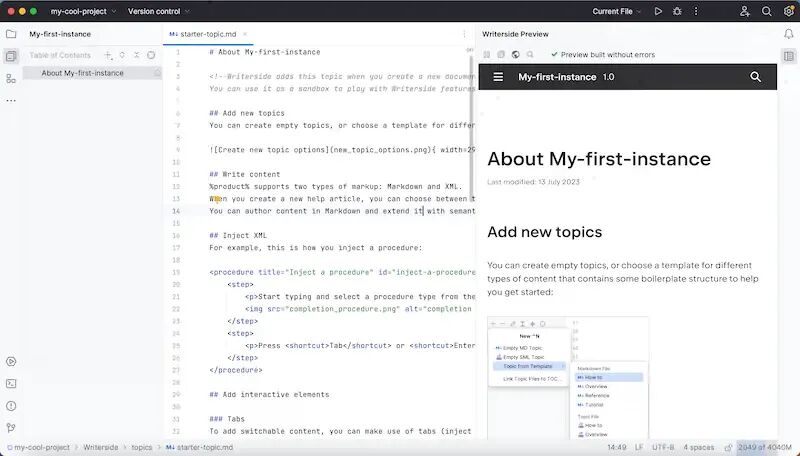Open preview in browser globe icon
The width and height of the screenshot is (800, 456).
point(516,55)
